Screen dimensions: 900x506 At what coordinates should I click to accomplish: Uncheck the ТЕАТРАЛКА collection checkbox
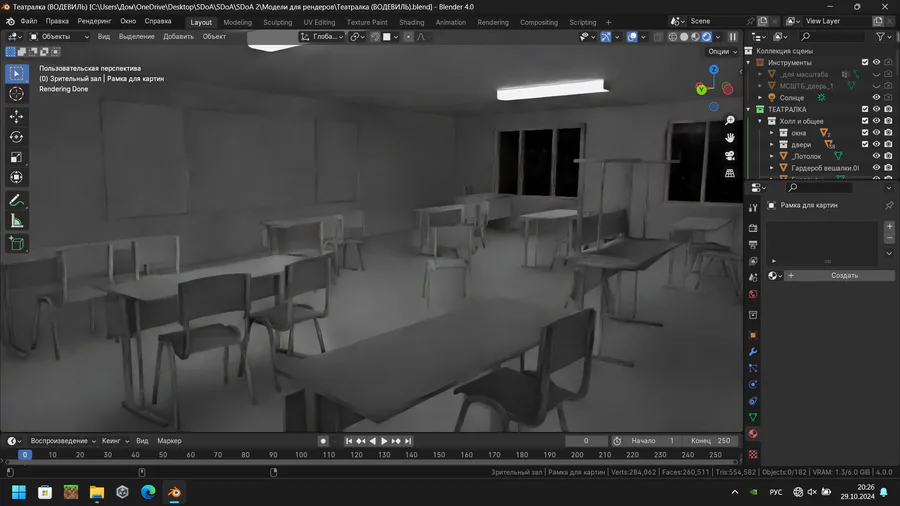(865, 109)
